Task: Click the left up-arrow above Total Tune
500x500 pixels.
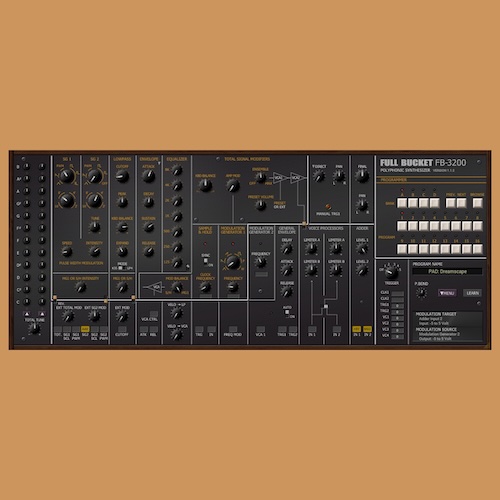Action: pos(27,314)
